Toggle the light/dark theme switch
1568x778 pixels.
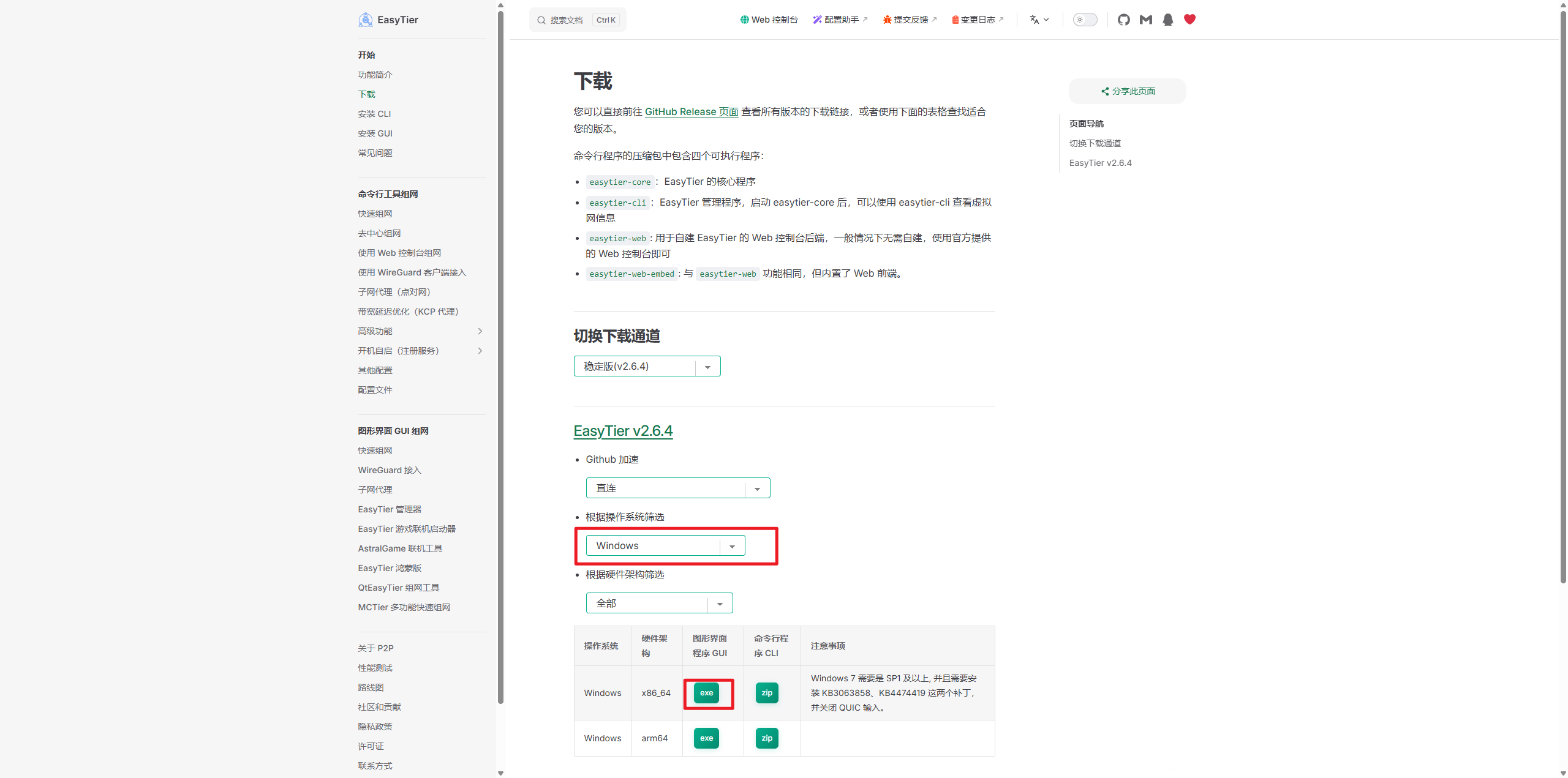tap(1085, 20)
